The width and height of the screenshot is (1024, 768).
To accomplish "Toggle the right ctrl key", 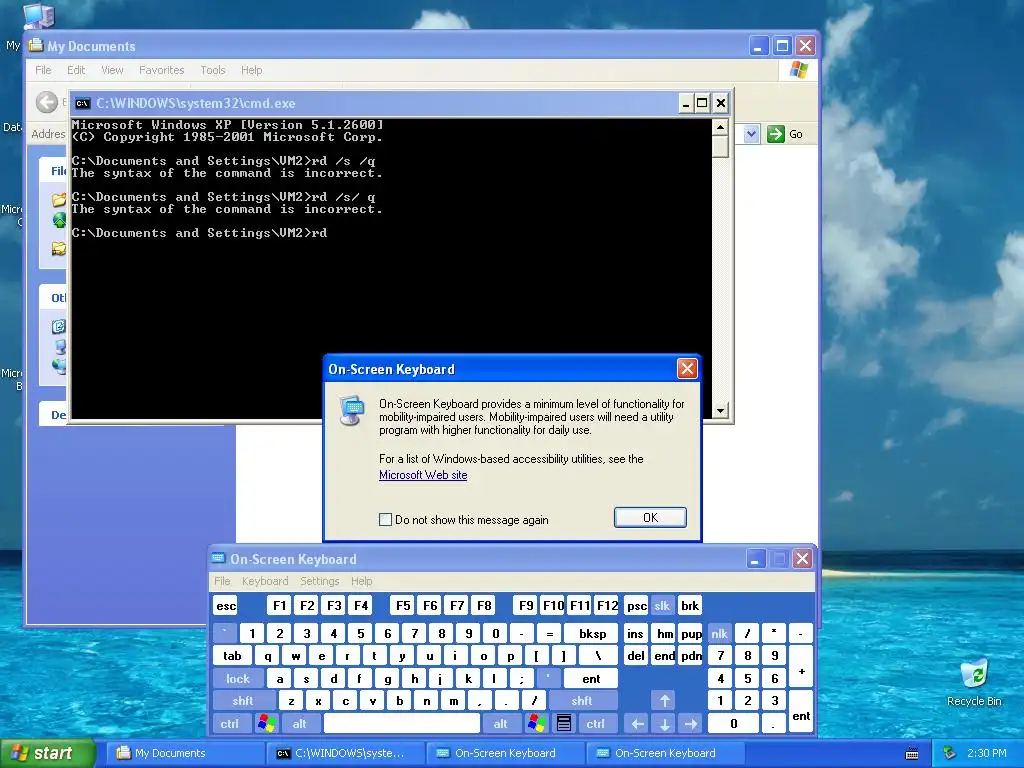I will pyautogui.click(x=596, y=723).
